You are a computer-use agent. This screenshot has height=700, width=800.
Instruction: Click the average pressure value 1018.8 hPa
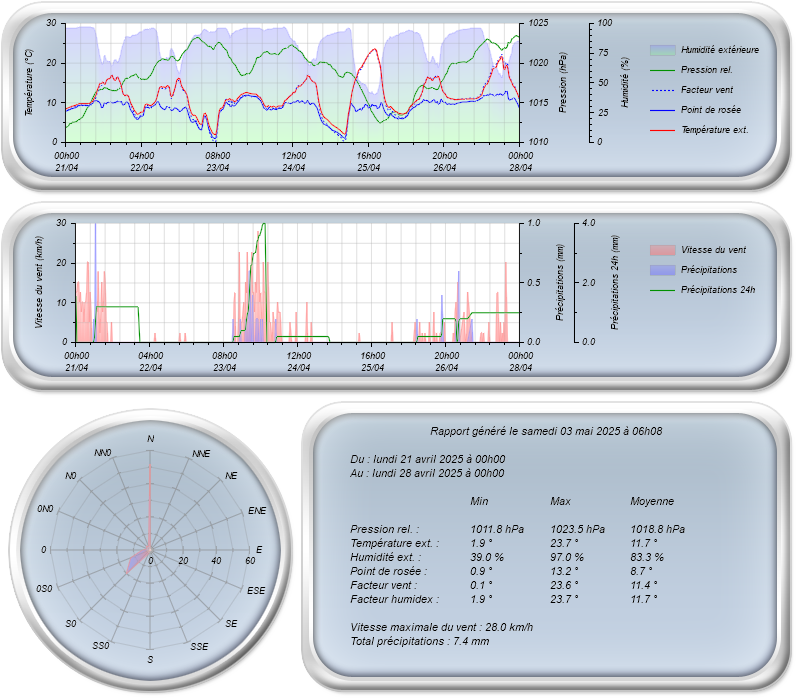pyautogui.click(x=658, y=530)
